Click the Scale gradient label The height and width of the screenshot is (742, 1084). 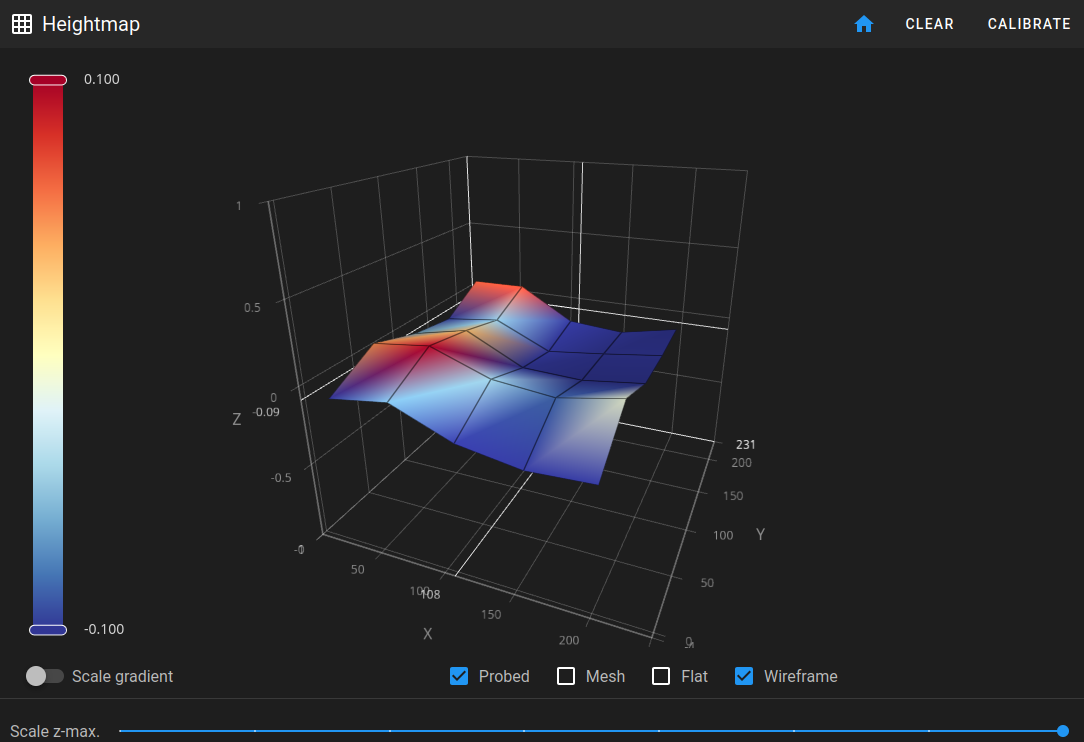point(122,676)
